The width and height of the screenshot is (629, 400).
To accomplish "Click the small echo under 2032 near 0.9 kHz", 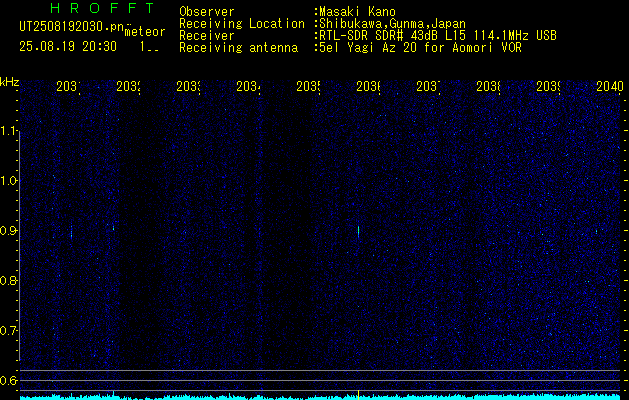I will (x=114, y=228).
